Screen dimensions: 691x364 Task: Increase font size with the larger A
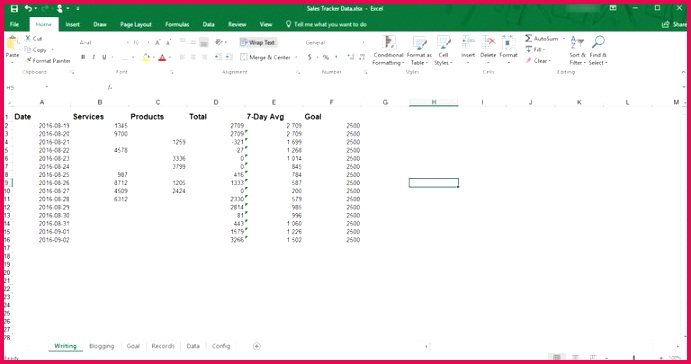coord(158,42)
